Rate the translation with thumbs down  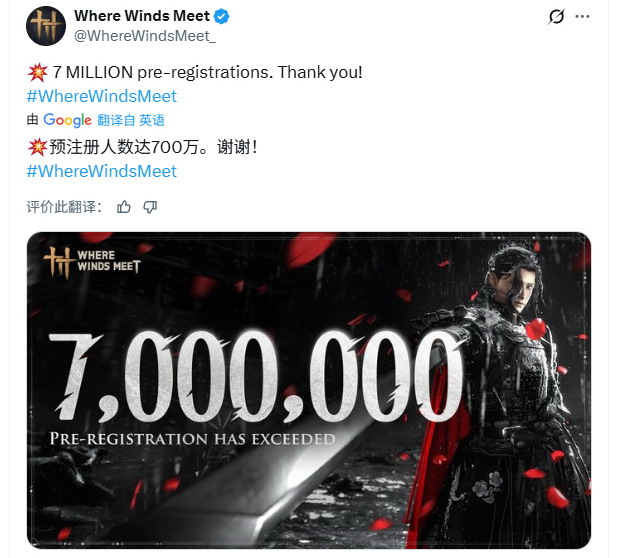pyautogui.click(x=150, y=207)
